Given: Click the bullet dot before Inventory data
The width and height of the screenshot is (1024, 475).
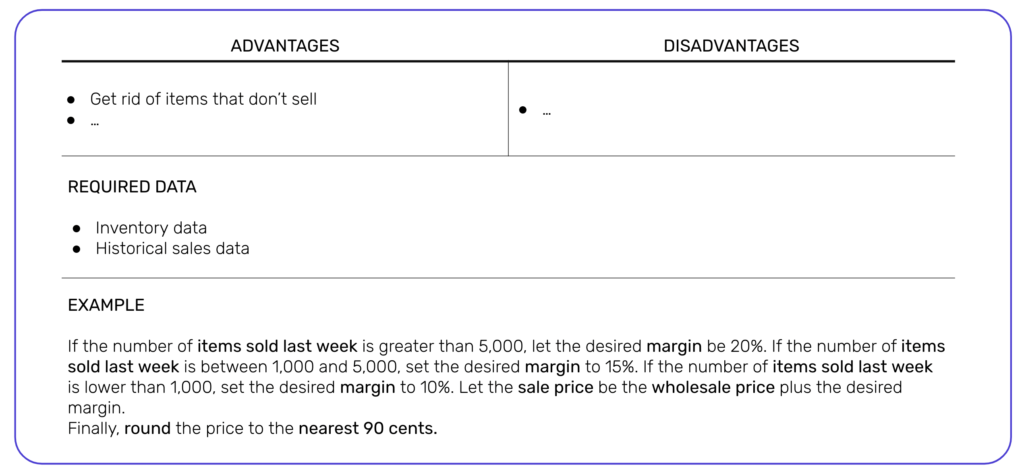Looking at the screenshot, I should pyautogui.click(x=77, y=229).
